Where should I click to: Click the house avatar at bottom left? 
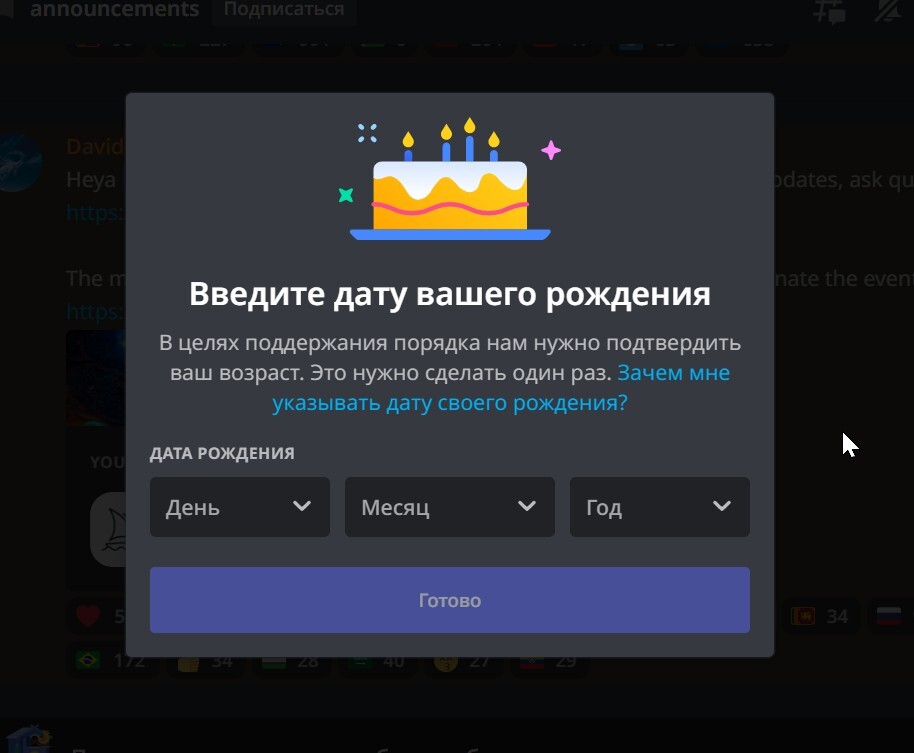click(27, 740)
